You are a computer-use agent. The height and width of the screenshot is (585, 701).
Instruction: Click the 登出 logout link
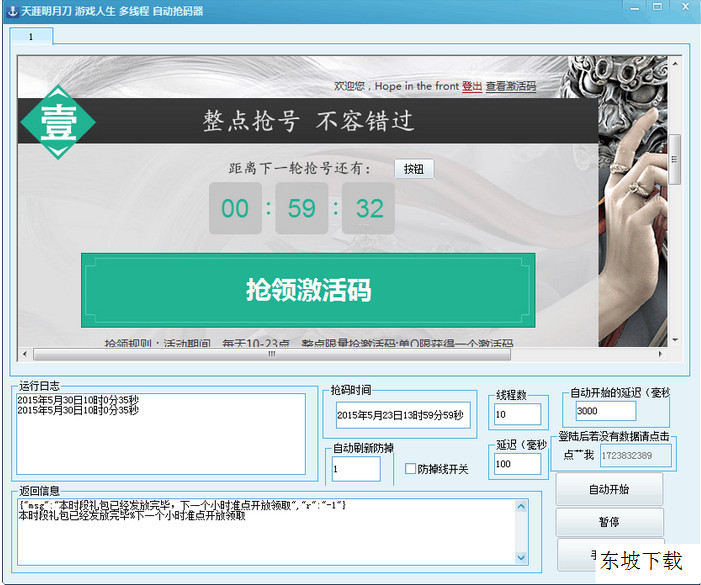tap(471, 87)
